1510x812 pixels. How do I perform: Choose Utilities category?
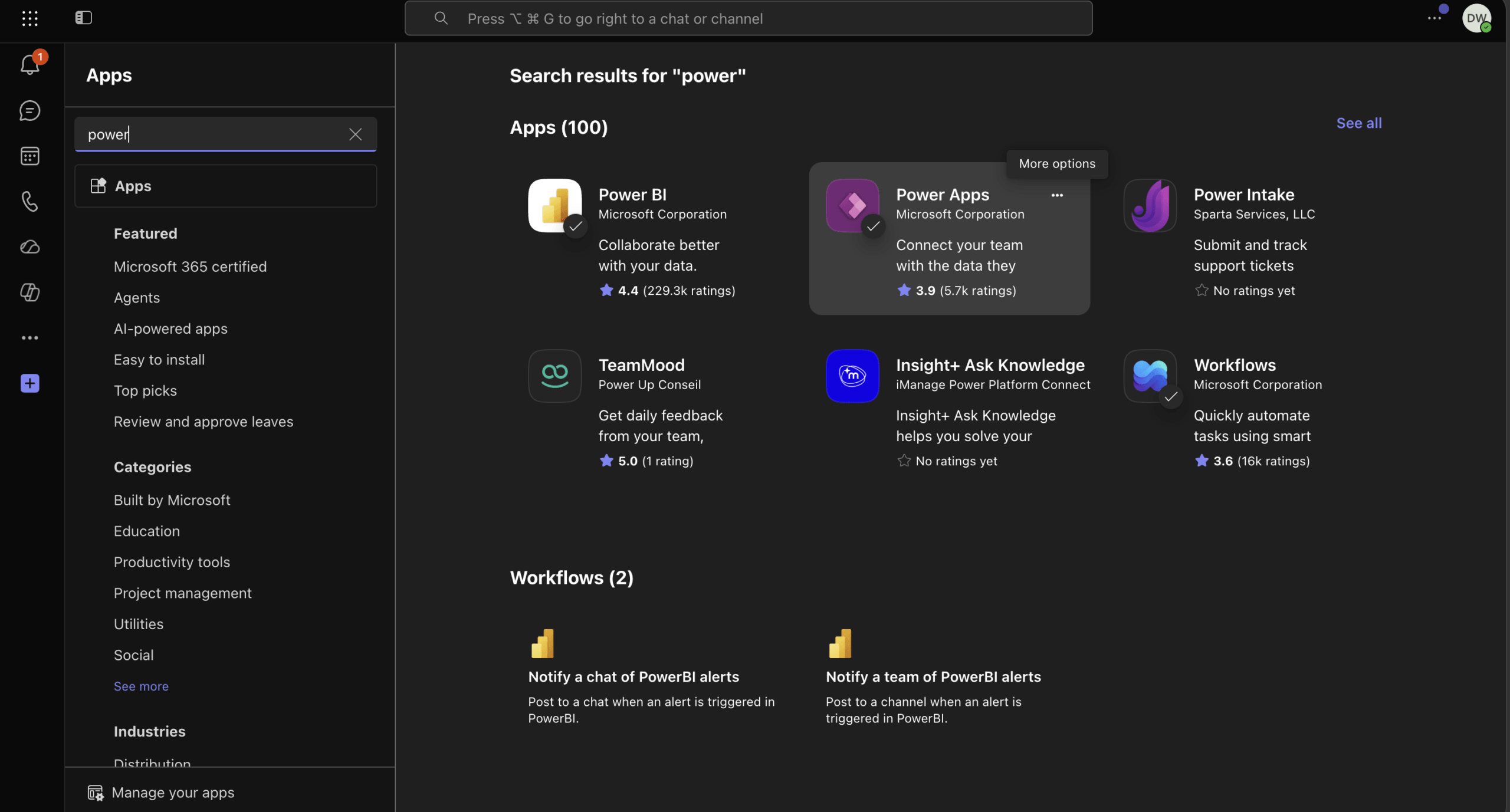pyautogui.click(x=139, y=624)
